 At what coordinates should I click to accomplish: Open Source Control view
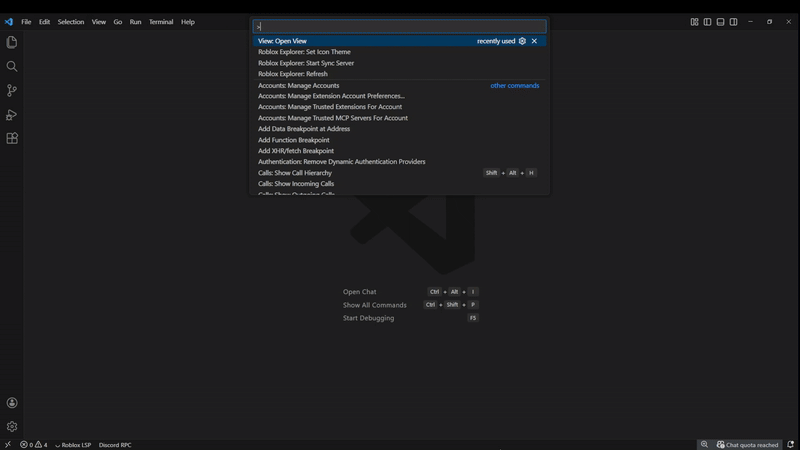click(12, 90)
